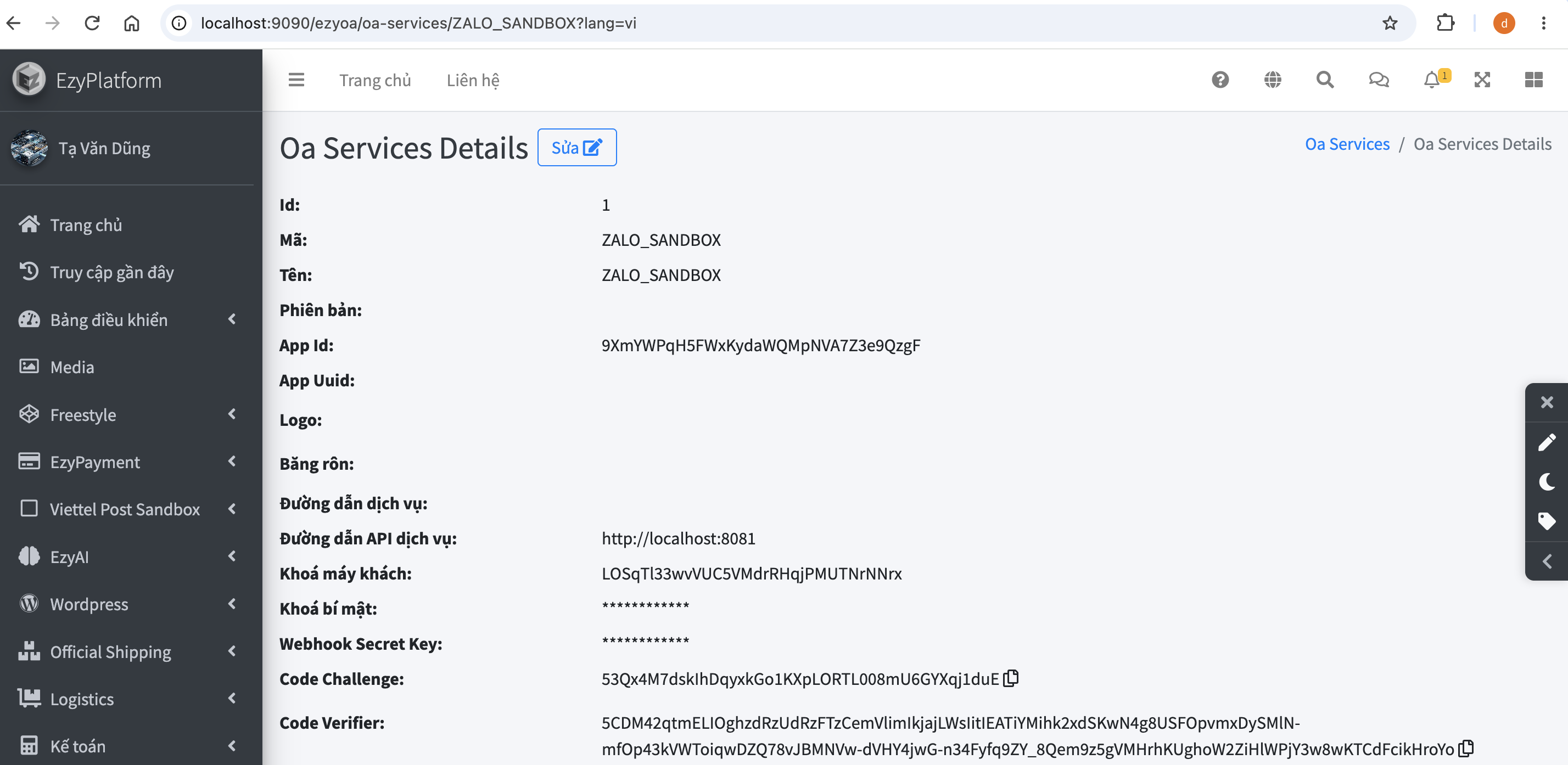Open the chat messages icon
The image size is (1568, 765).
1379,80
